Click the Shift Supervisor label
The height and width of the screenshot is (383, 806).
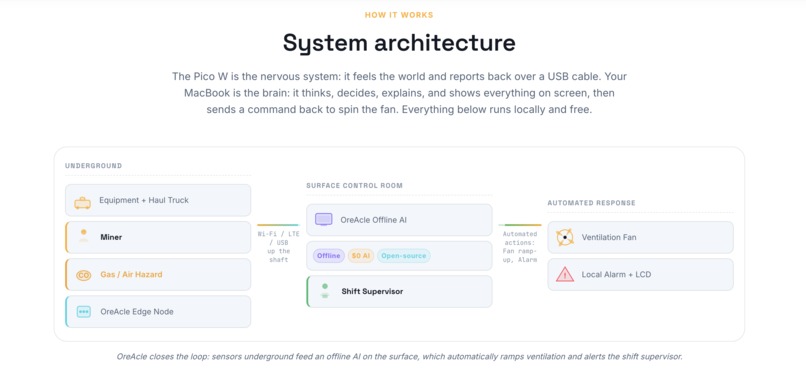(372, 291)
